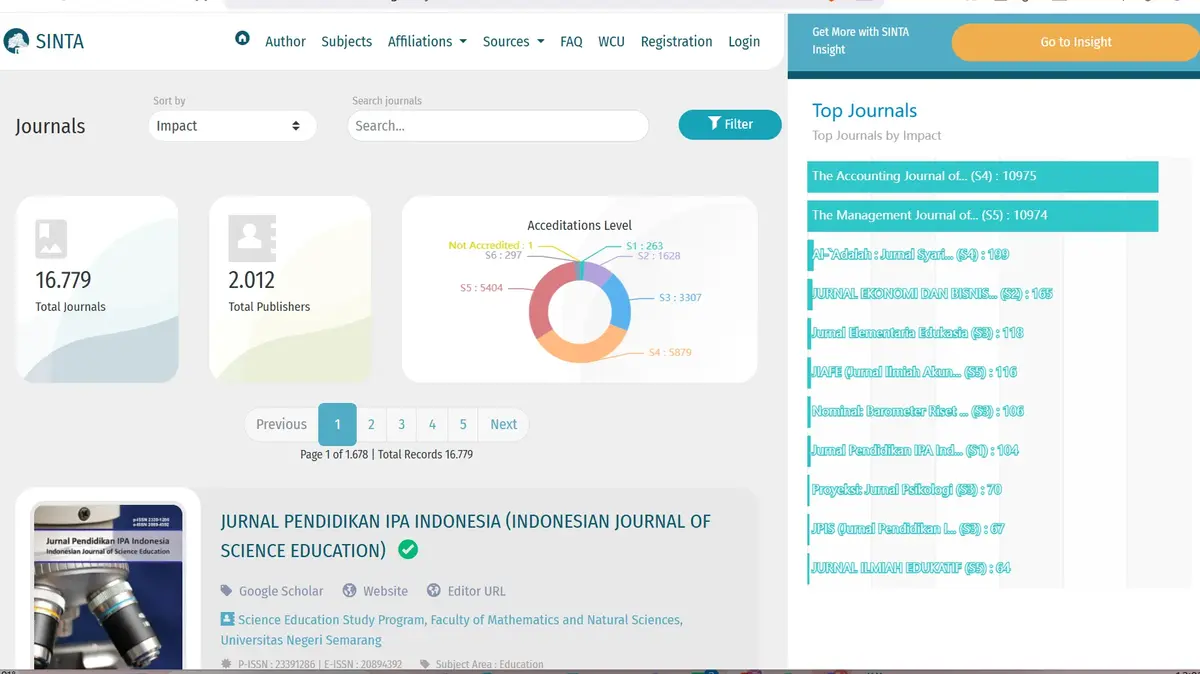Click the JIAFE (Jurnal Ilmiah Akun... entry

[912, 372]
